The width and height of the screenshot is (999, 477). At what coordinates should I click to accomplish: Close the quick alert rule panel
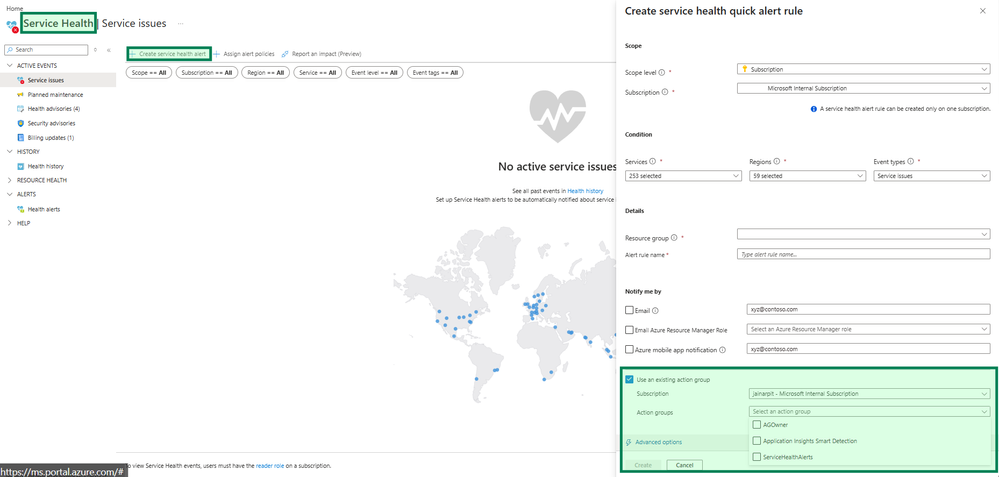tap(982, 11)
